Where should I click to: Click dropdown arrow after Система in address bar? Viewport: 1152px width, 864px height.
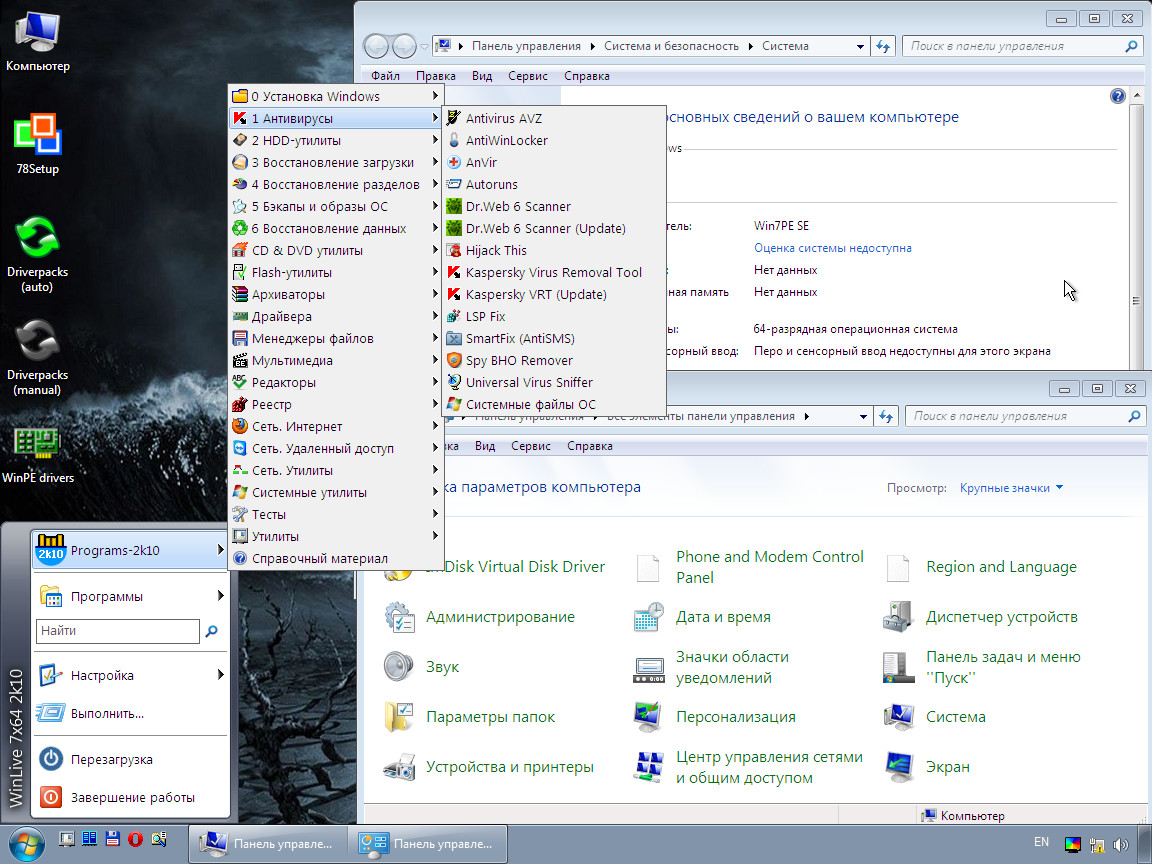pos(858,45)
